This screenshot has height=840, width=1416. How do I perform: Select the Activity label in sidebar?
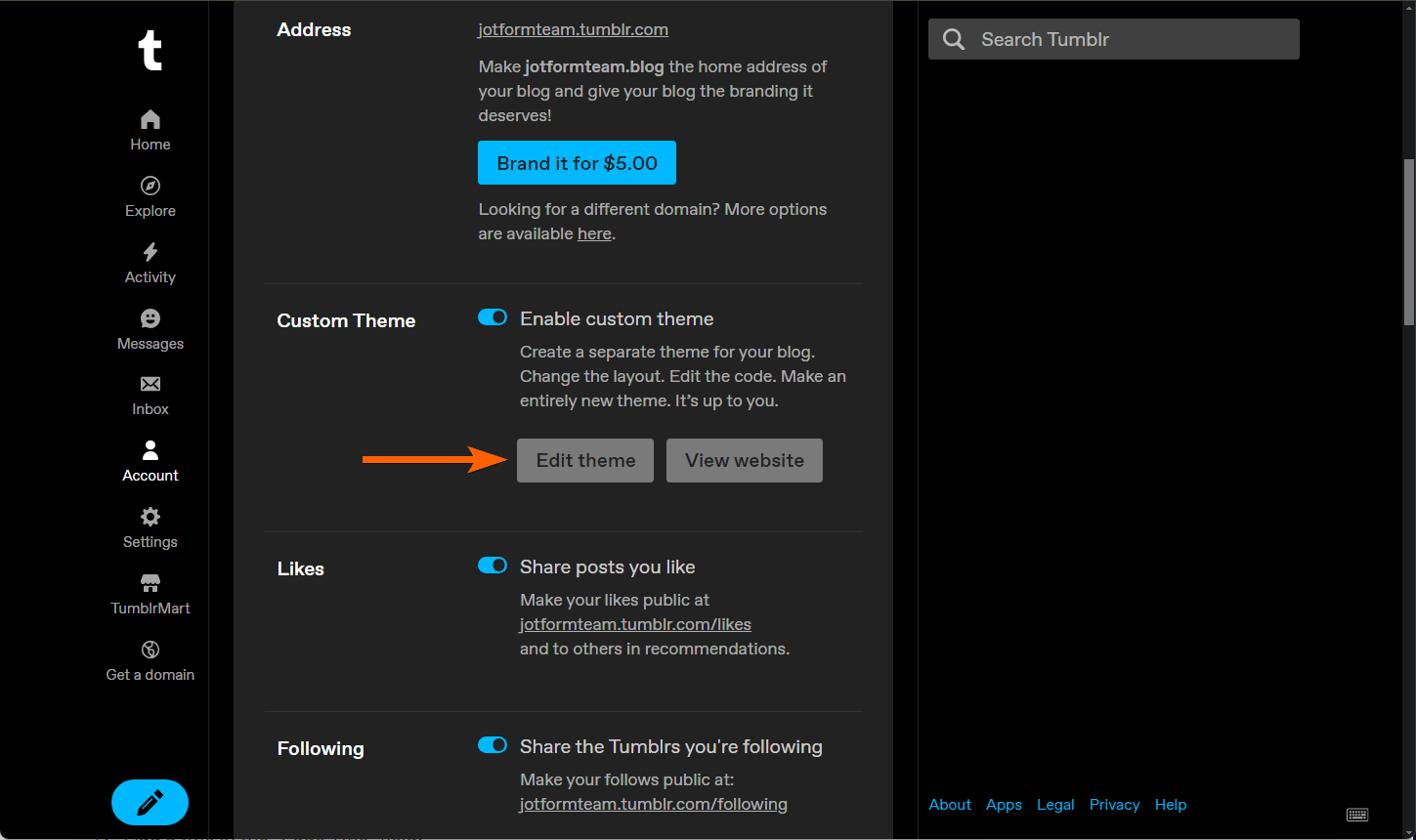tap(150, 277)
